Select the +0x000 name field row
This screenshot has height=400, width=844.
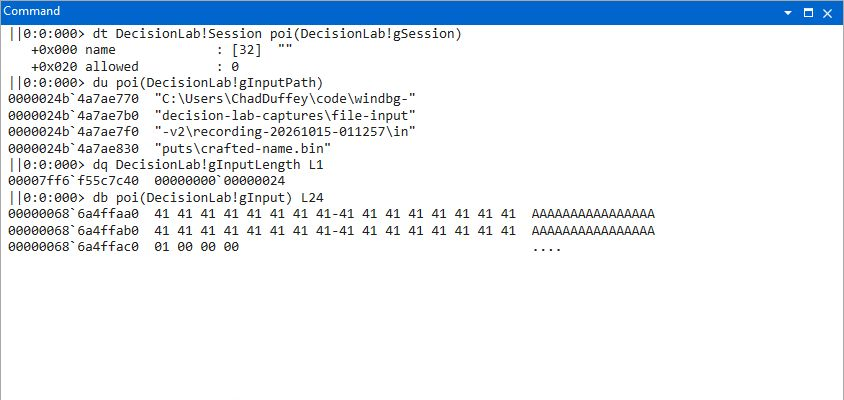161,50
